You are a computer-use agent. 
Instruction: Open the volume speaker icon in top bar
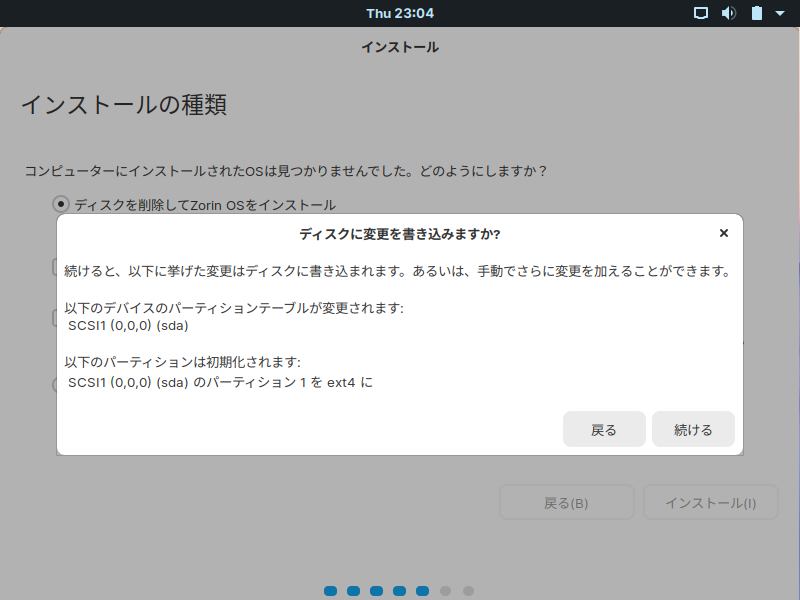pyautogui.click(x=729, y=13)
